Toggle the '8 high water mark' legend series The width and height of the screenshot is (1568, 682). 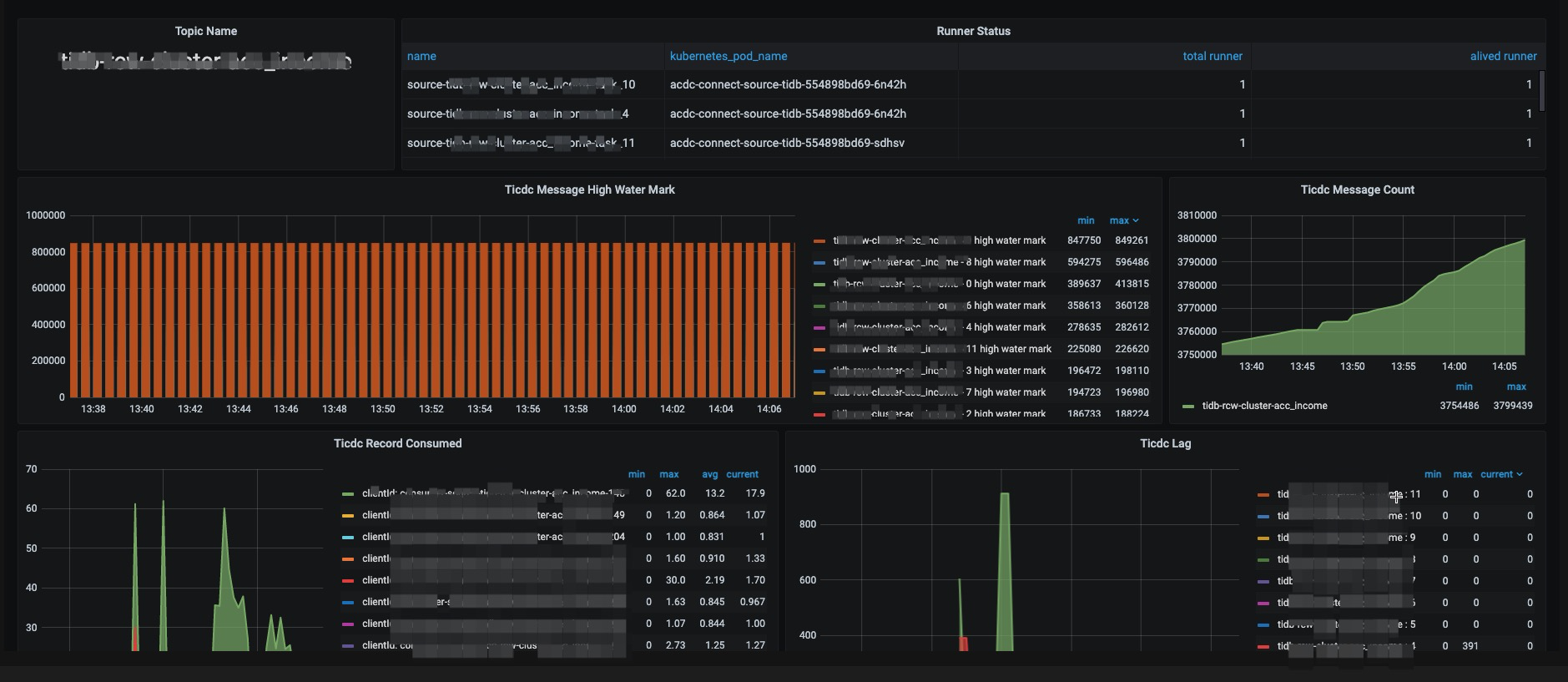pyautogui.click(x=940, y=262)
